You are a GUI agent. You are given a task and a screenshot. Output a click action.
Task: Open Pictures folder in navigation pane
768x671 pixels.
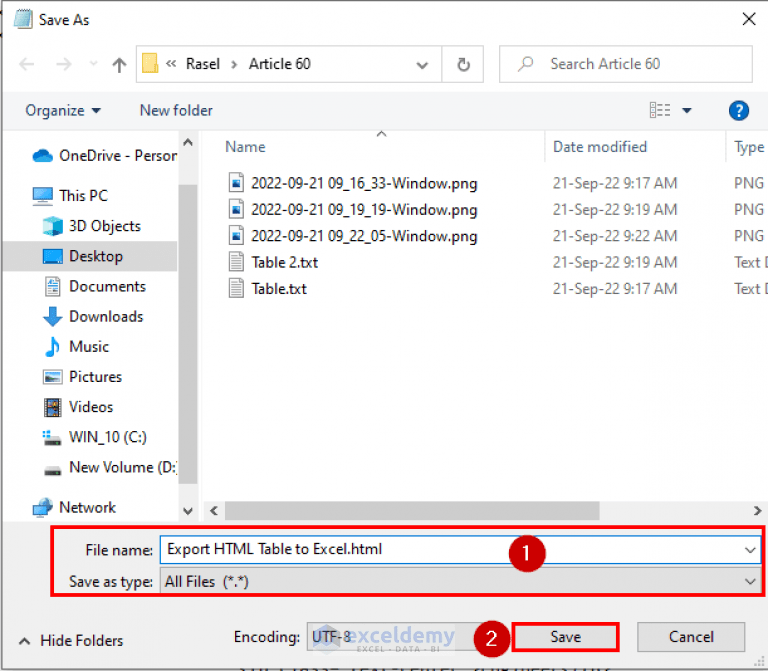pyautogui.click(x=82, y=377)
